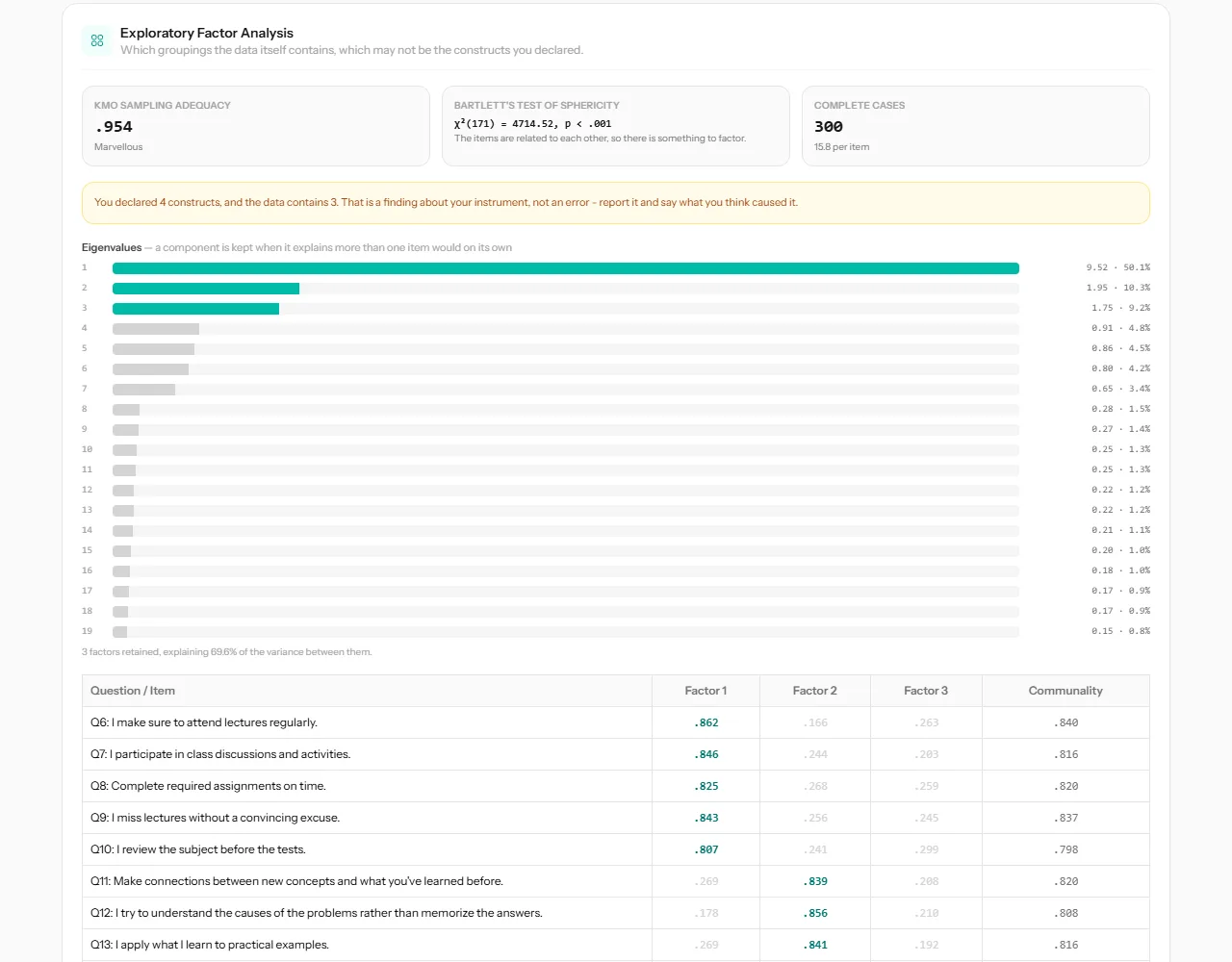The width and height of the screenshot is (1232, 962).
Task: Click Q12 Factor 2 loading .856
Action: [815, 913]
